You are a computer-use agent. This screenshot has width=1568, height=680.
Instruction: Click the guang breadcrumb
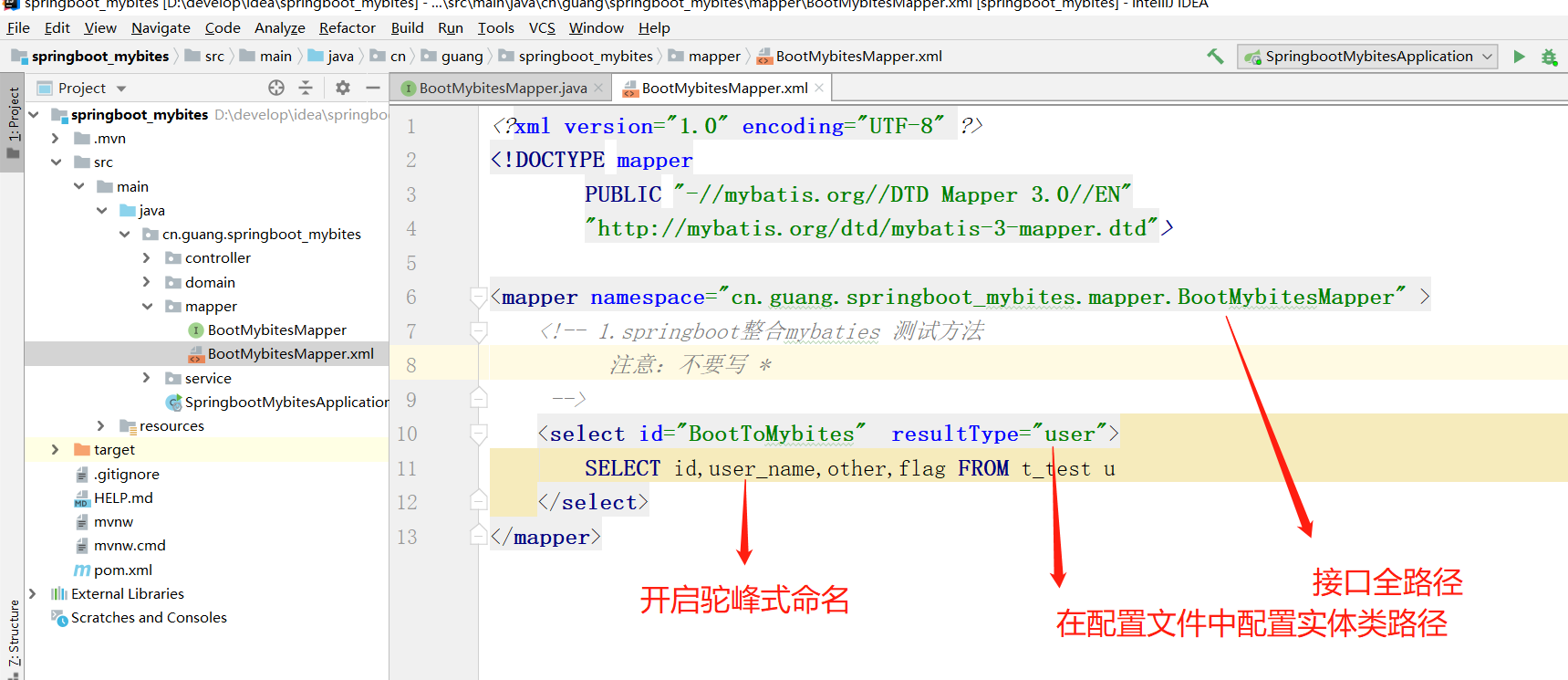tap(452, 56)
